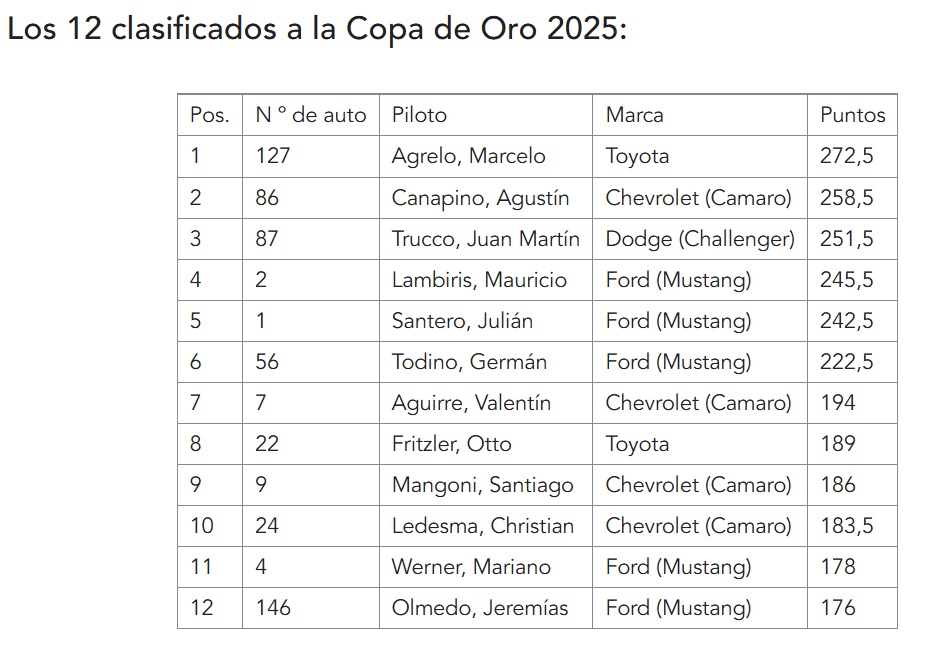Click the cell 'Canapino, Agustín'

point(486,198)
